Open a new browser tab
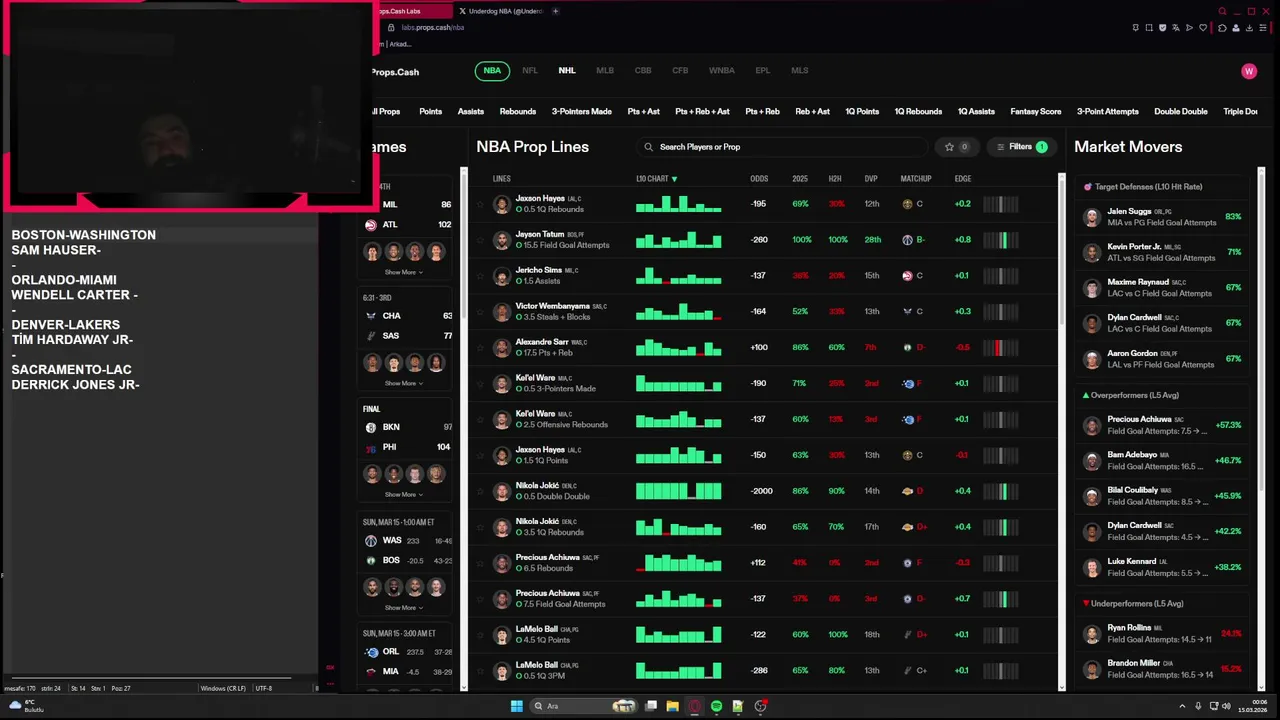The width and height of the screenshot is (1280, 720). [555, 11]
